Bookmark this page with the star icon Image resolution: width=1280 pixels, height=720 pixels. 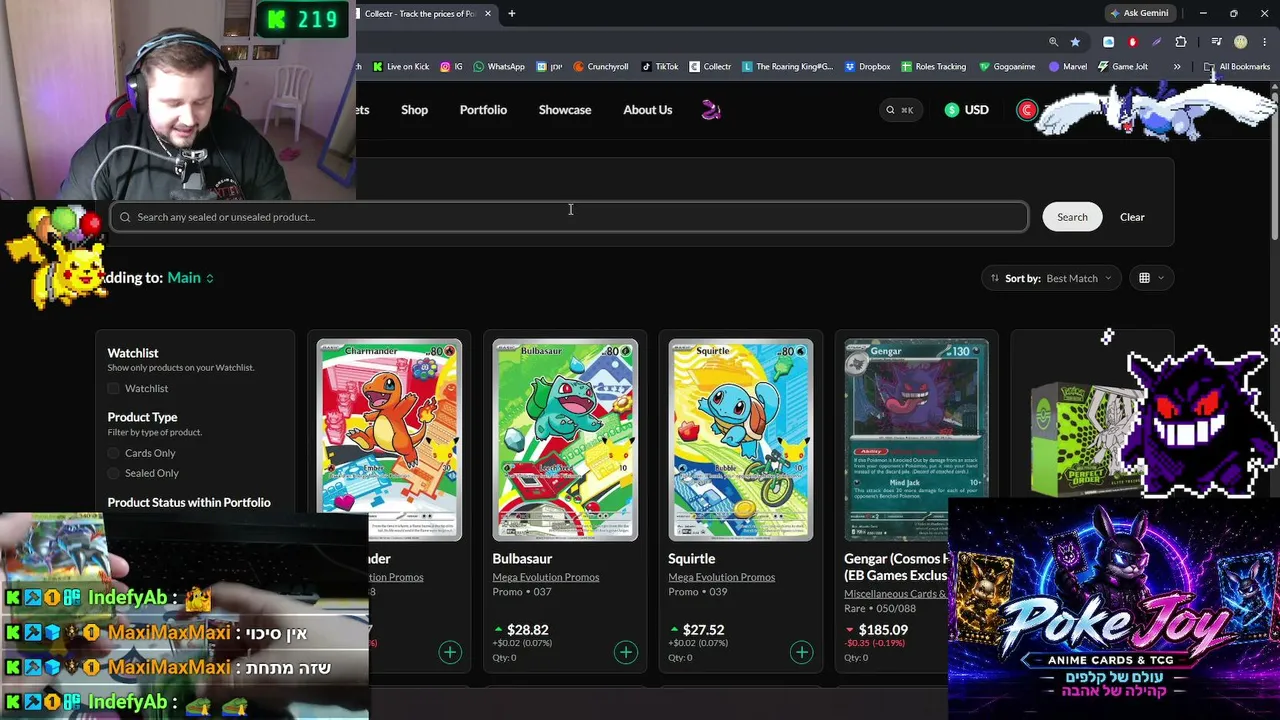point(1075,42)
